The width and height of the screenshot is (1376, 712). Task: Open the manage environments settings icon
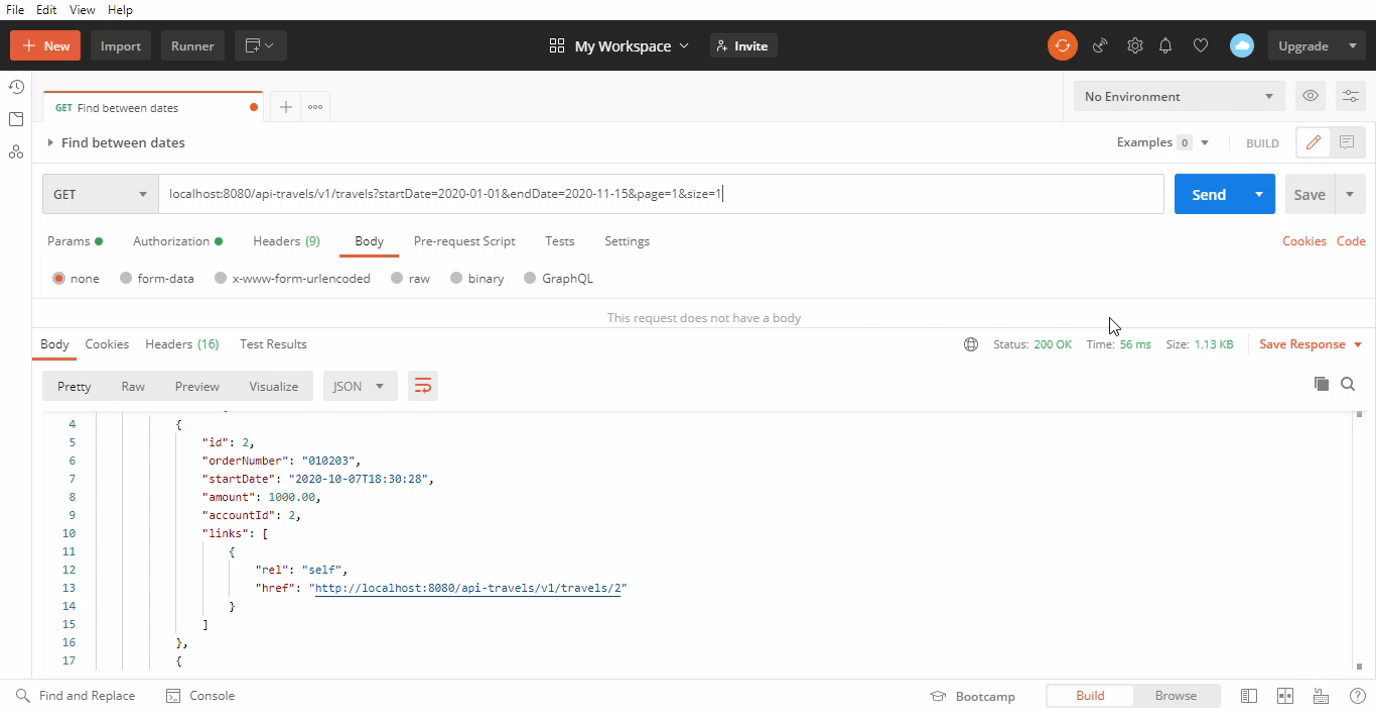click(x=1350, y=96)
